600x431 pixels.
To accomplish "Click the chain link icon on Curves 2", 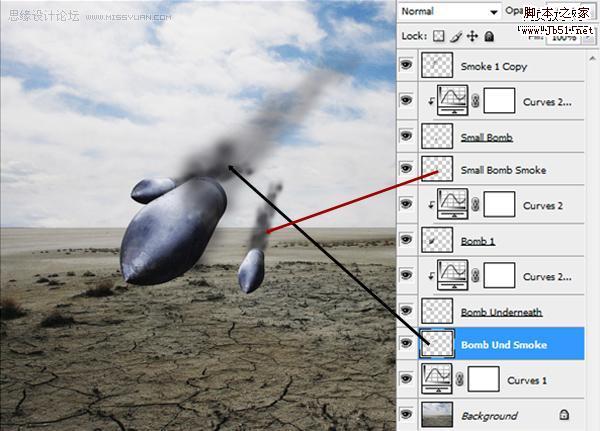I will (475, 204).
